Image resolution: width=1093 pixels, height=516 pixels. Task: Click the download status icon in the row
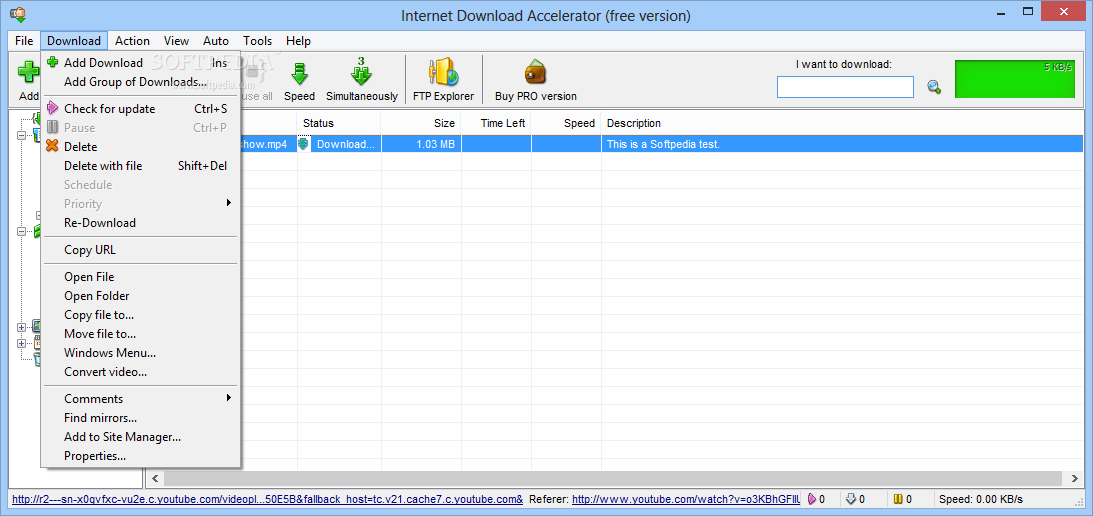[303, 144]
